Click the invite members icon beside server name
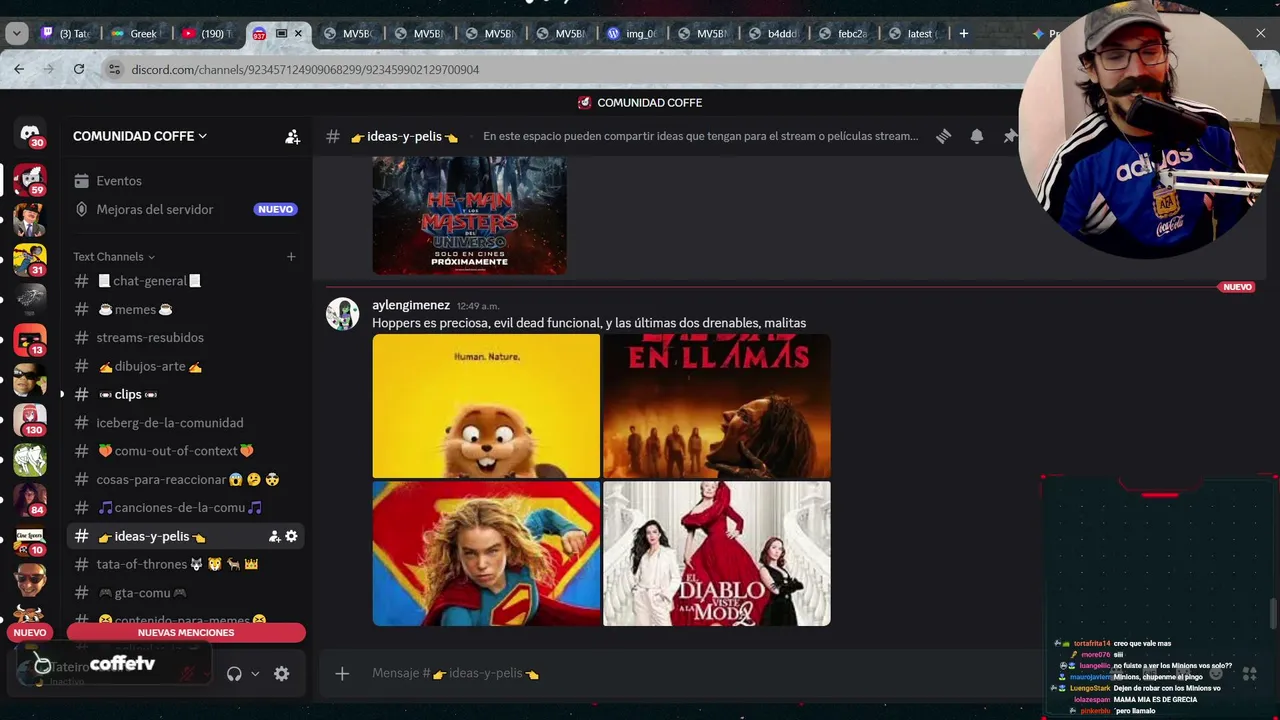This screenshot has width=1280, height=720. point(292,137)
